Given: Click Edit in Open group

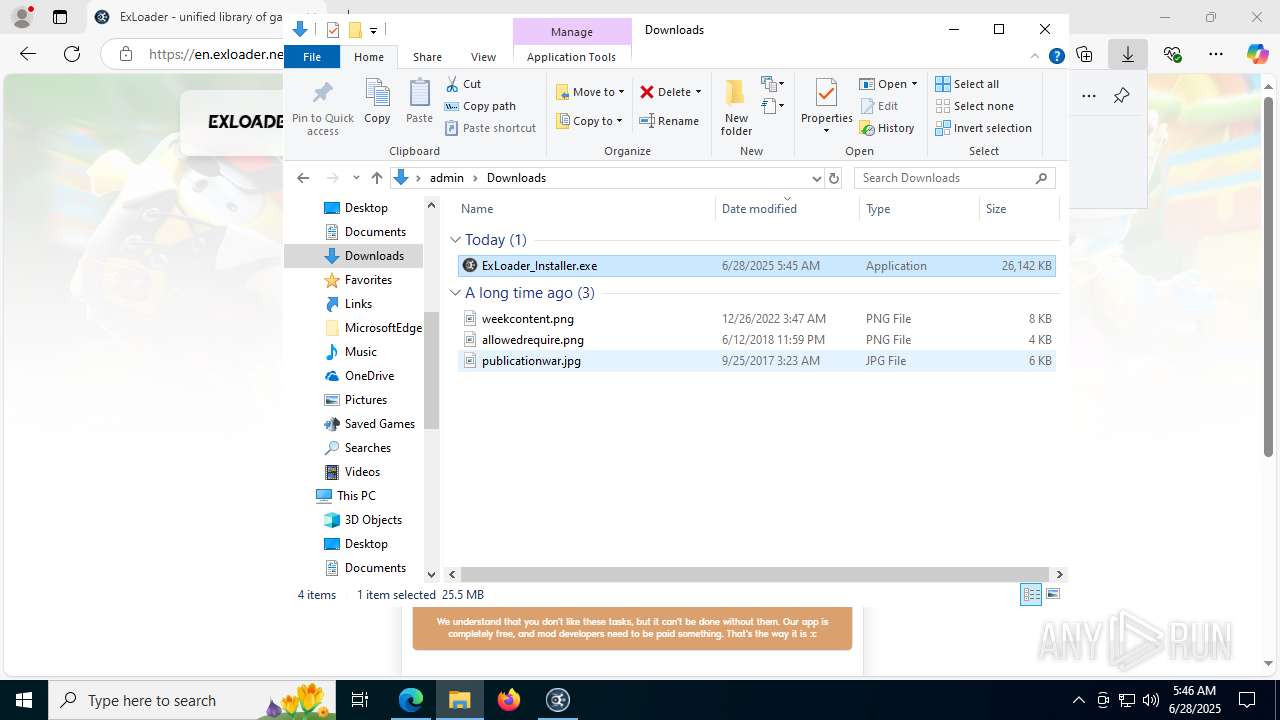Looking at the screenshot, I should tap(879, 106).
